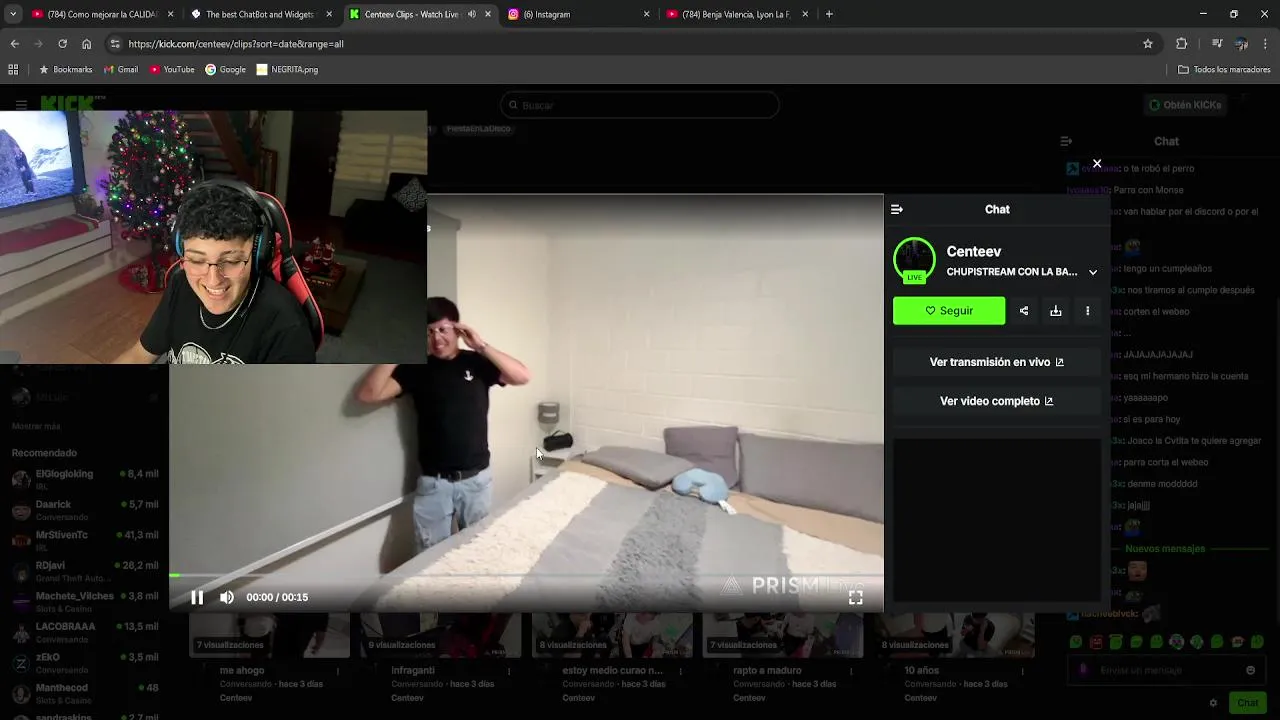Open the chat emoji picker

click(x=1250, y=670)
